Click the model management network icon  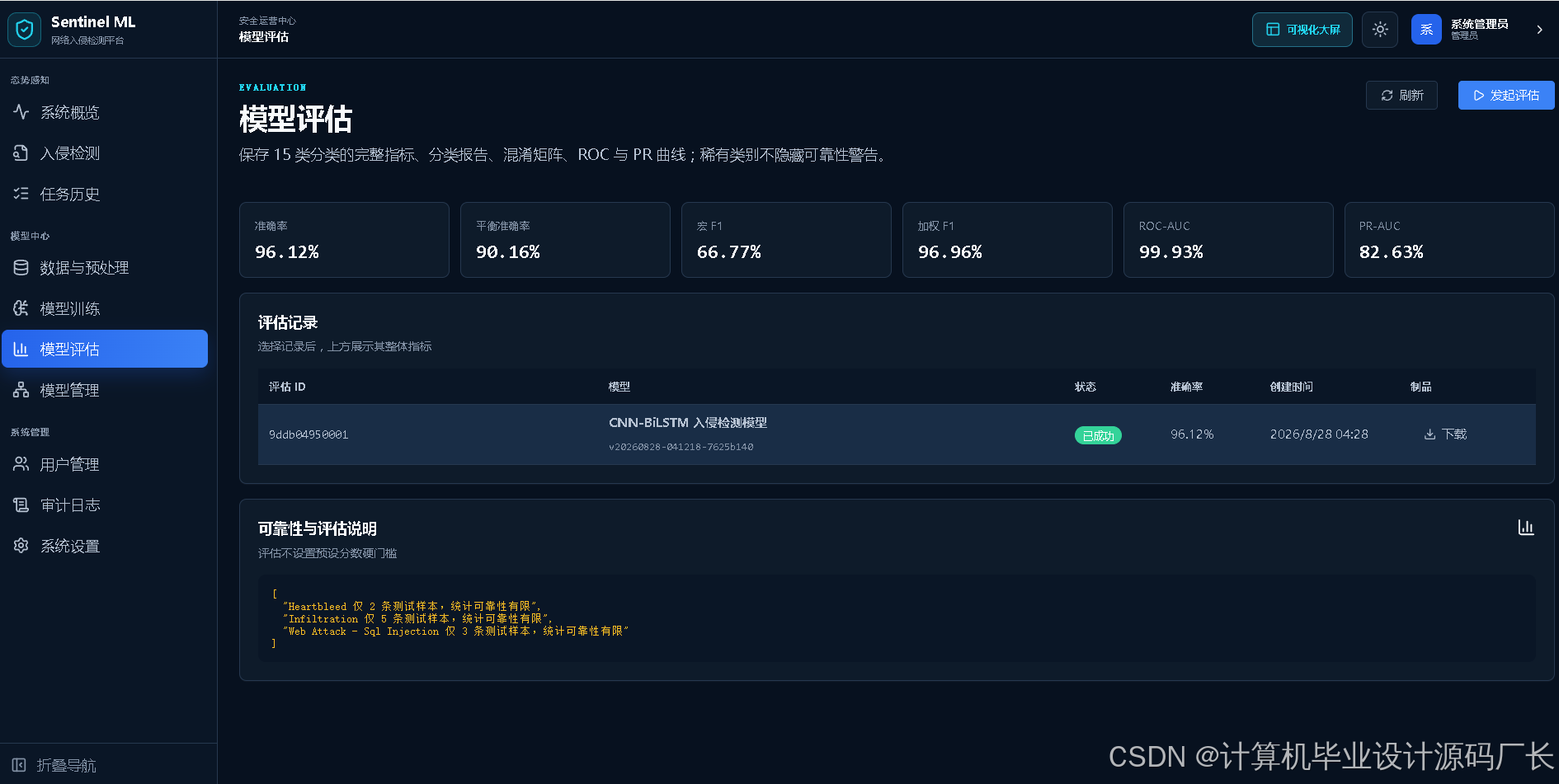pyautogui.click(x=21, y=390)
